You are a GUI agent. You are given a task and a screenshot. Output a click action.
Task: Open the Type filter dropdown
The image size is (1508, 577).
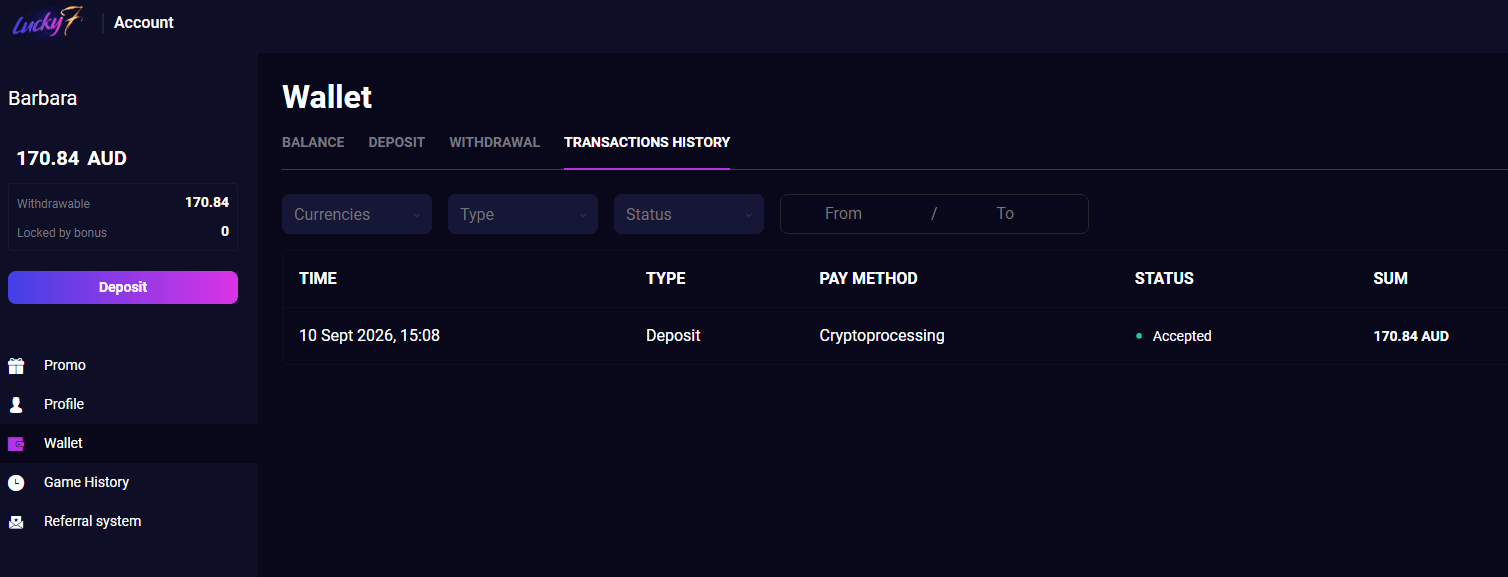pos(523,214)
